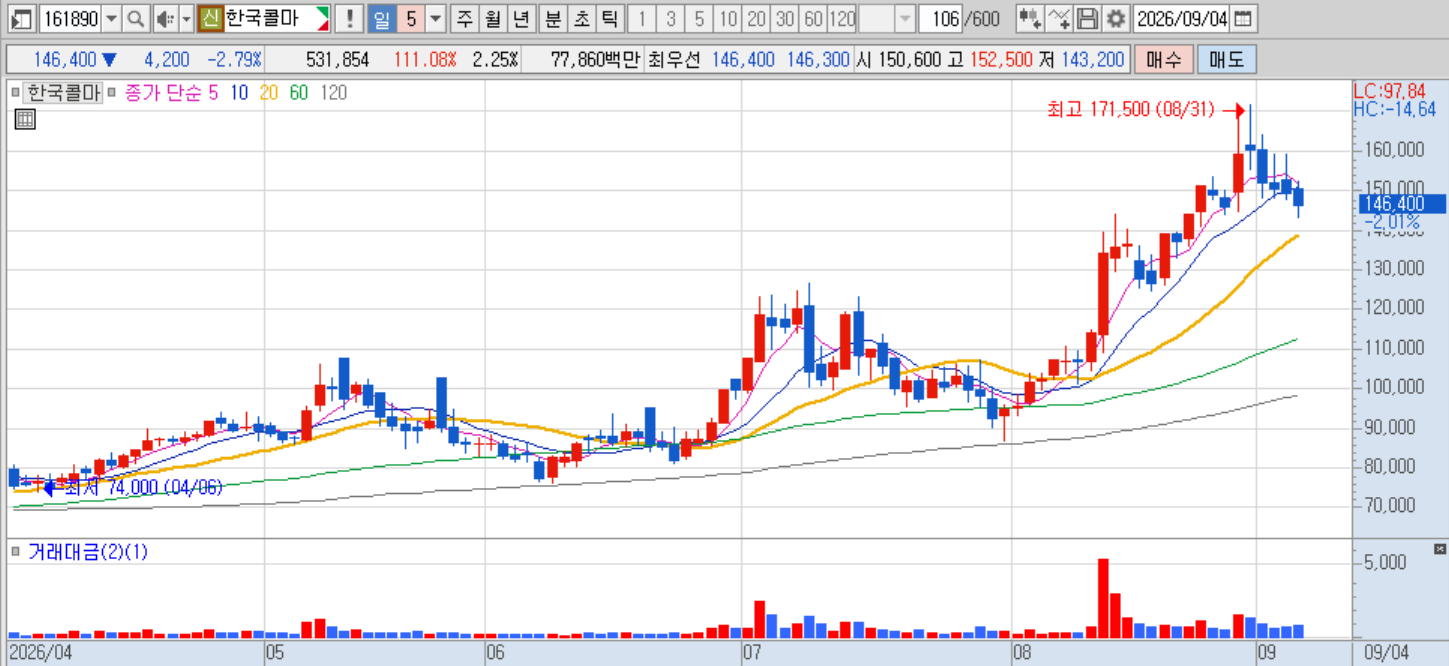Click the exclamation mark info icon
Viewport: 1449px width, 666px height.
[349, 18]
